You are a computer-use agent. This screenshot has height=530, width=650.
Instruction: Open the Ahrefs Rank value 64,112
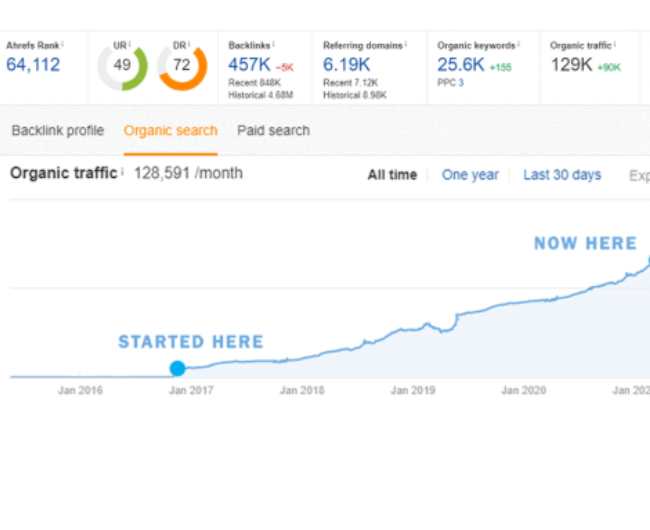coord(33,65)
